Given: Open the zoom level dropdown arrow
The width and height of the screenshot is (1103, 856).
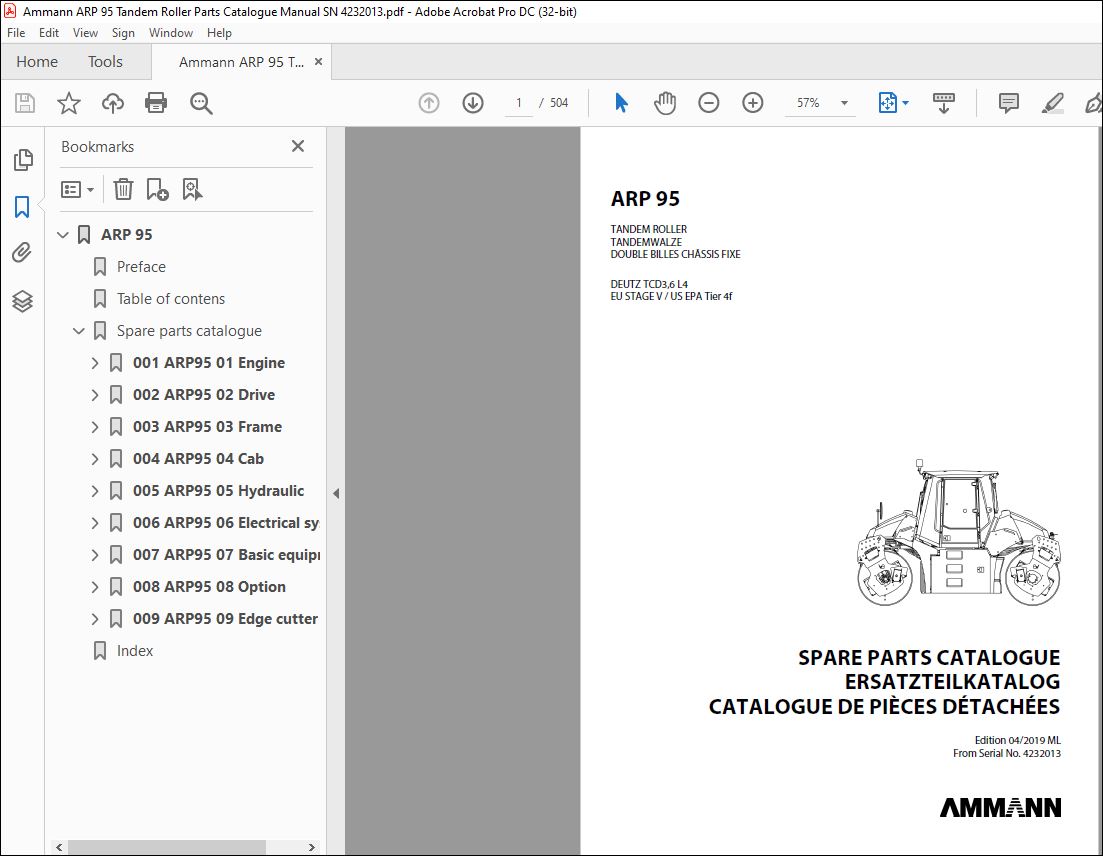Looking at the screenshot, I should [844, 103].
